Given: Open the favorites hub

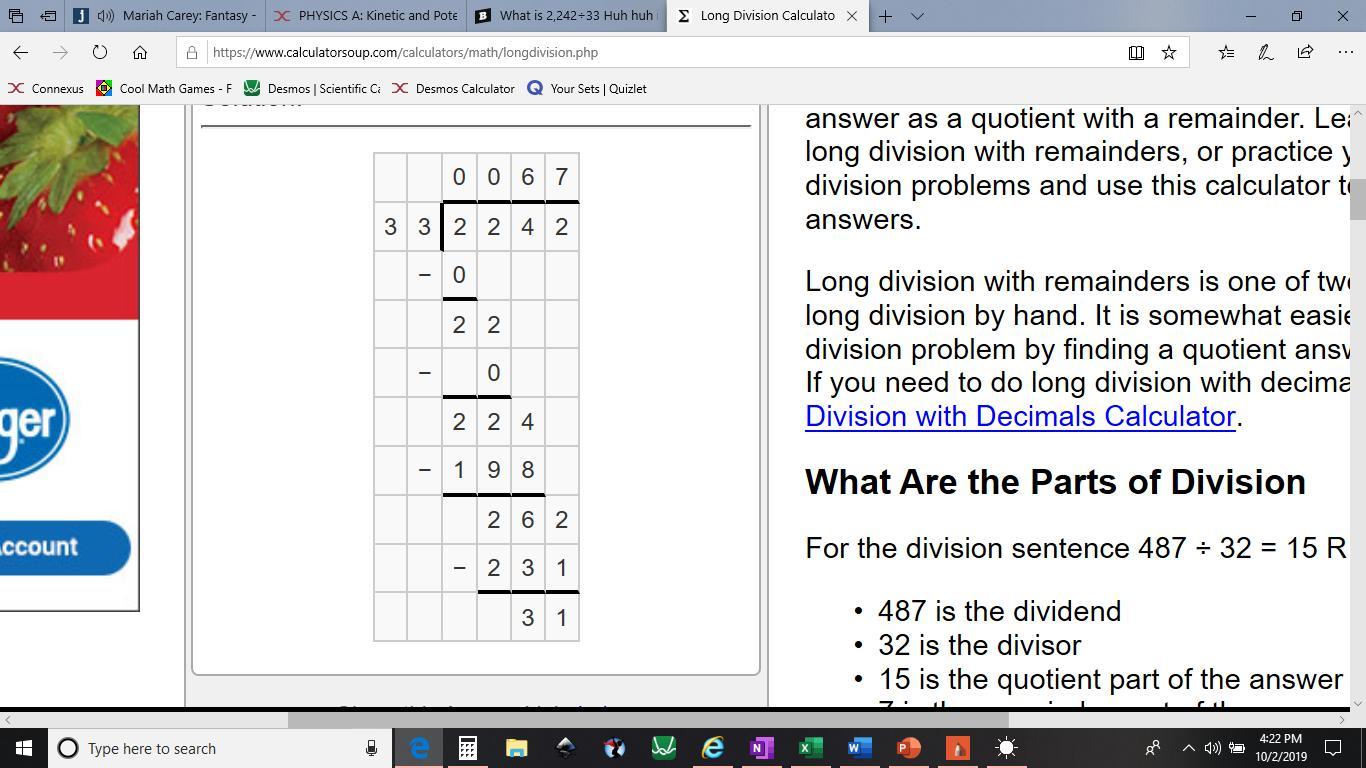Looking at the screenshot, I should point(1226,52).
